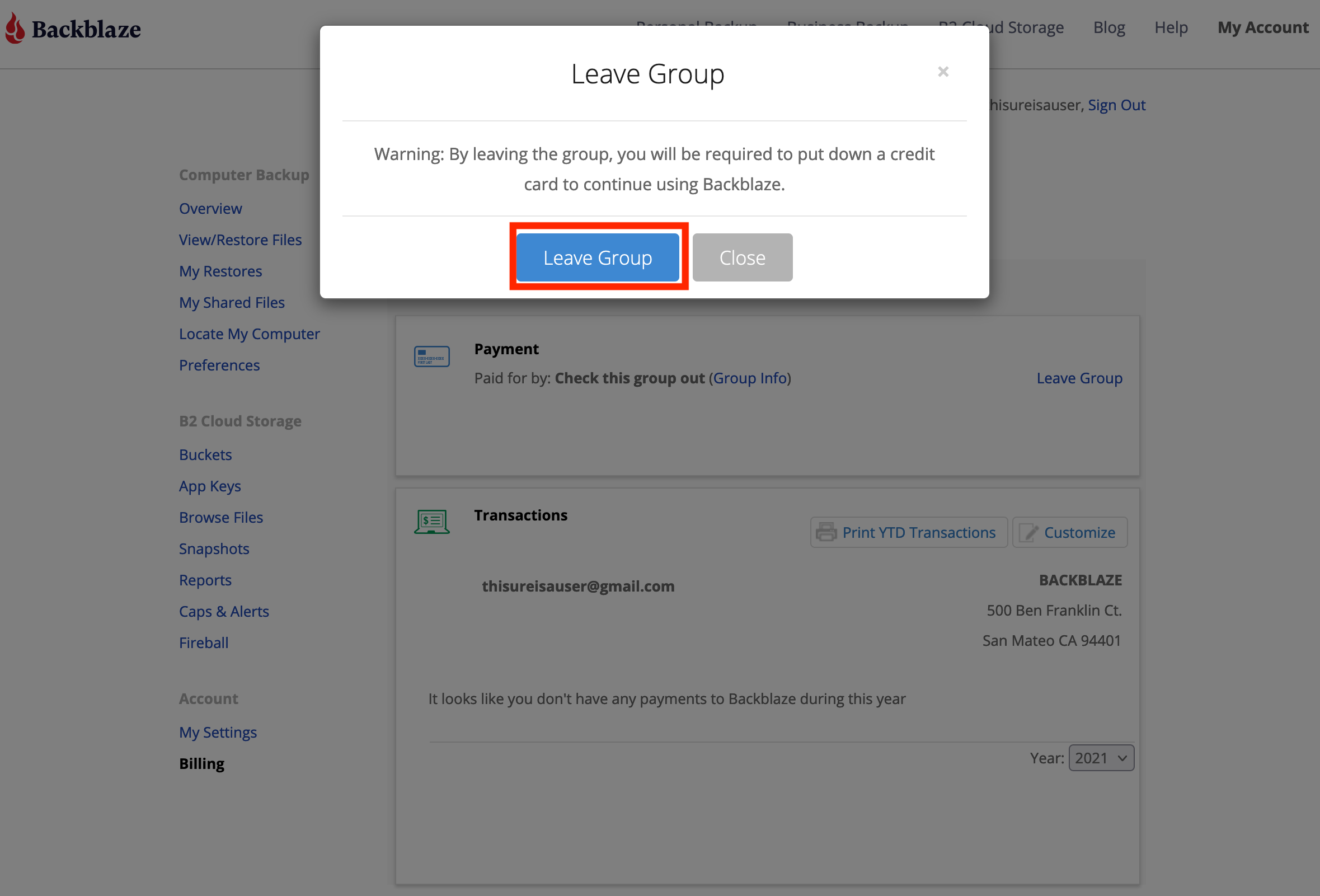
Task: Click the Transactions dollar receipt icon
Action: point(431,522)
